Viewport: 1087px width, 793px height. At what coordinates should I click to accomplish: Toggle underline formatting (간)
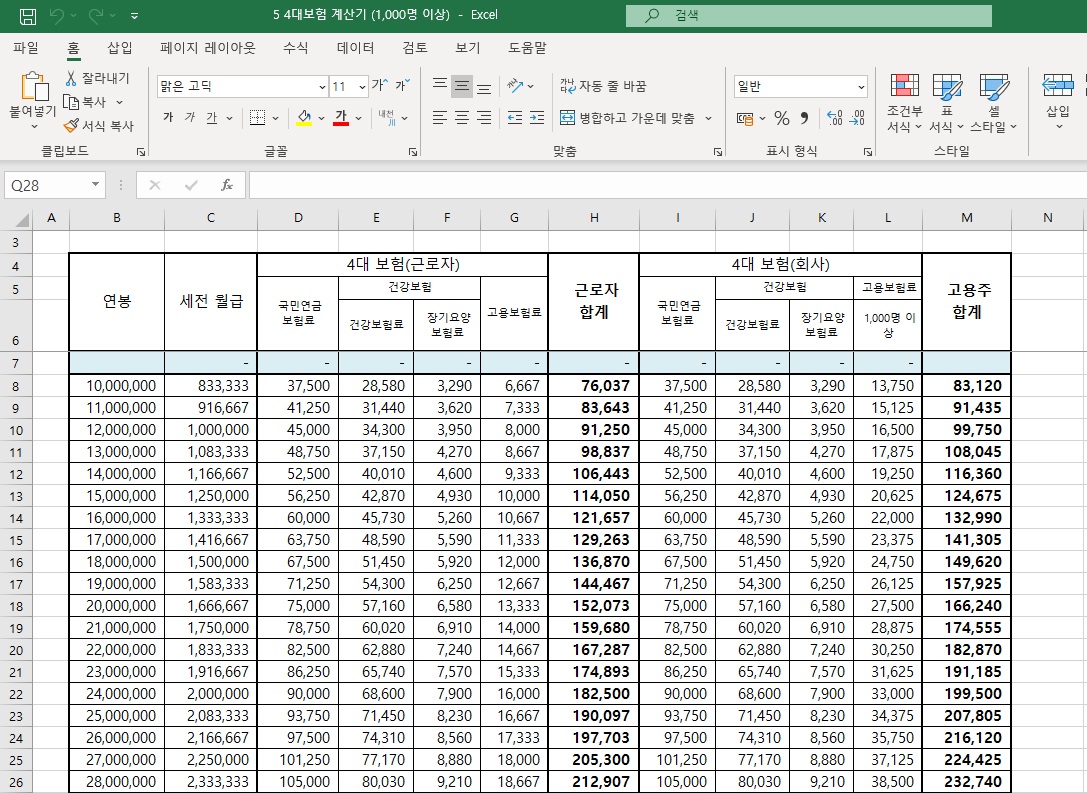click(211, 118)
